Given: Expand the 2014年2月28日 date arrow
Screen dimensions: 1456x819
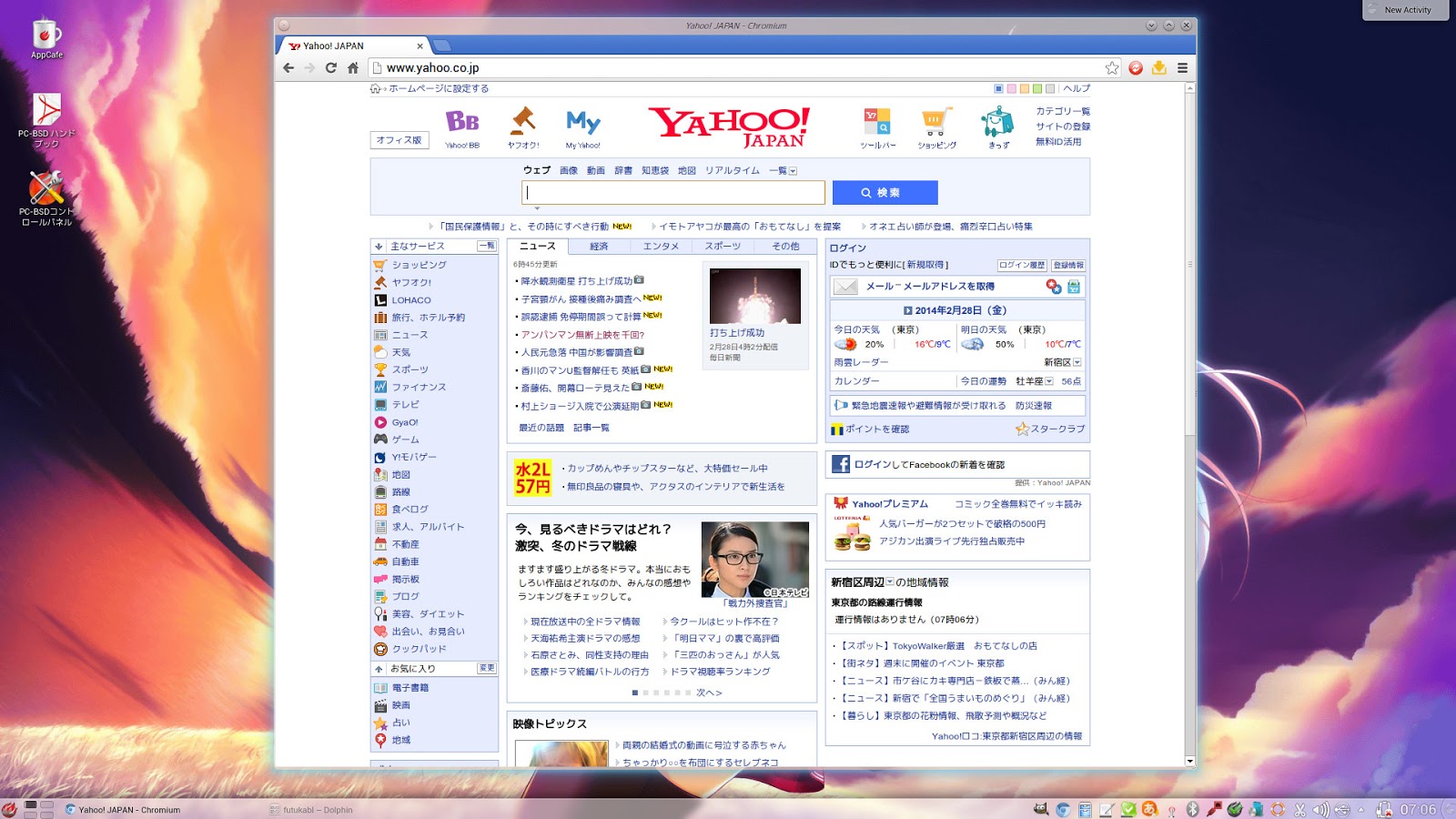Looking at the screenshot, I should (907, 310).
